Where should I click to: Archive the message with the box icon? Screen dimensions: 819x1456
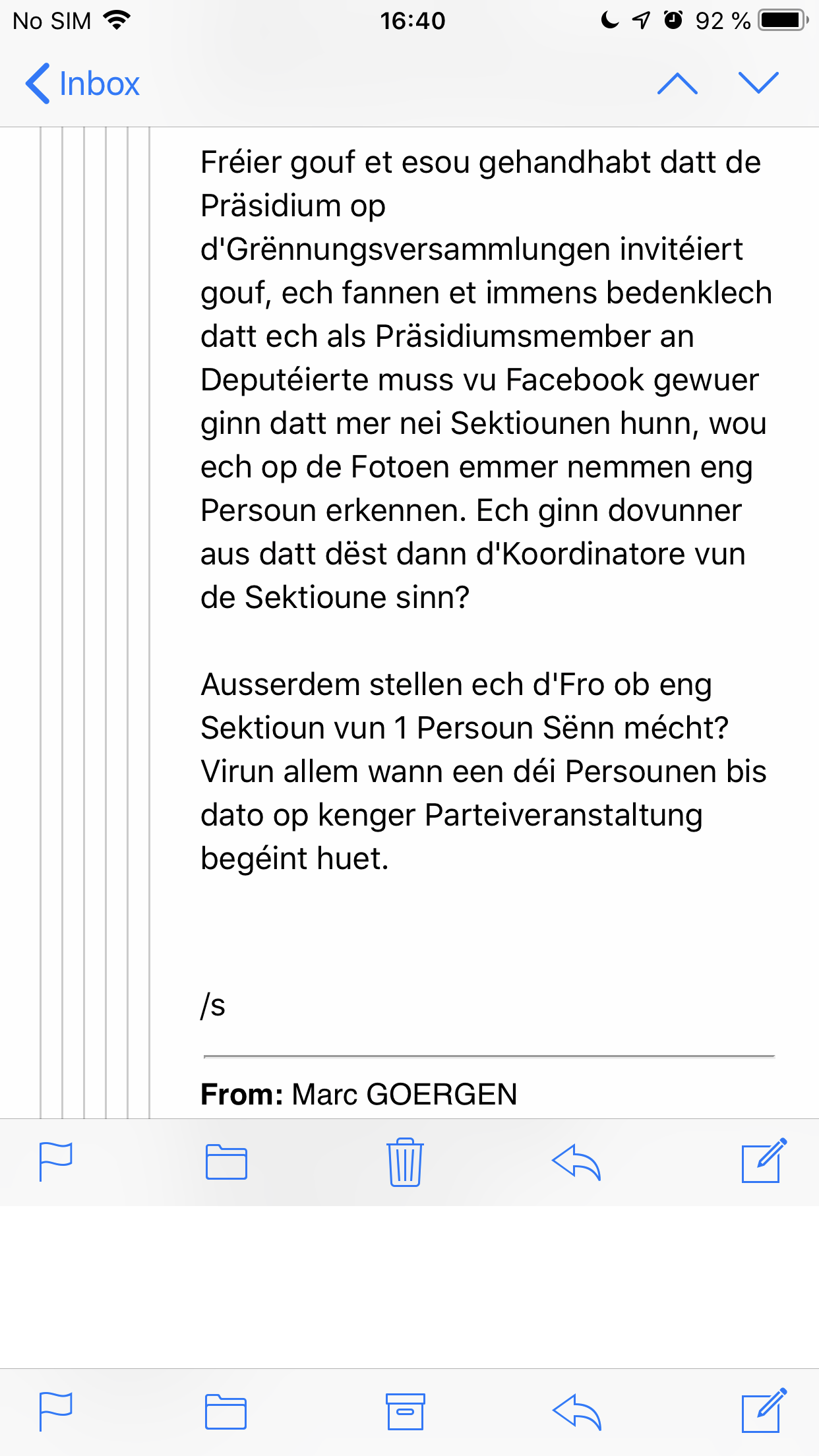405,1411
